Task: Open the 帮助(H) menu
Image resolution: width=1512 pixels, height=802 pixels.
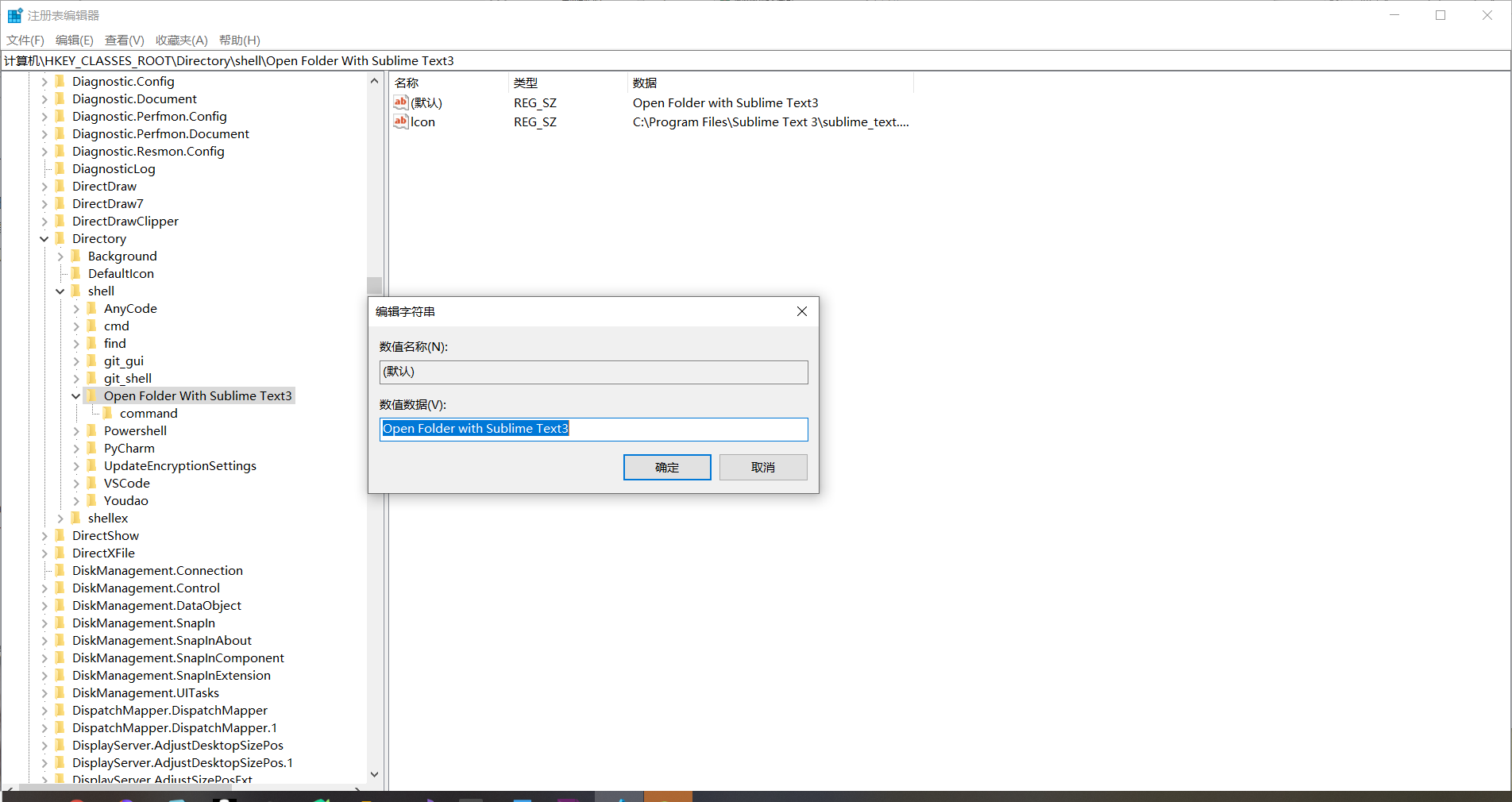Action: point(240,40)
